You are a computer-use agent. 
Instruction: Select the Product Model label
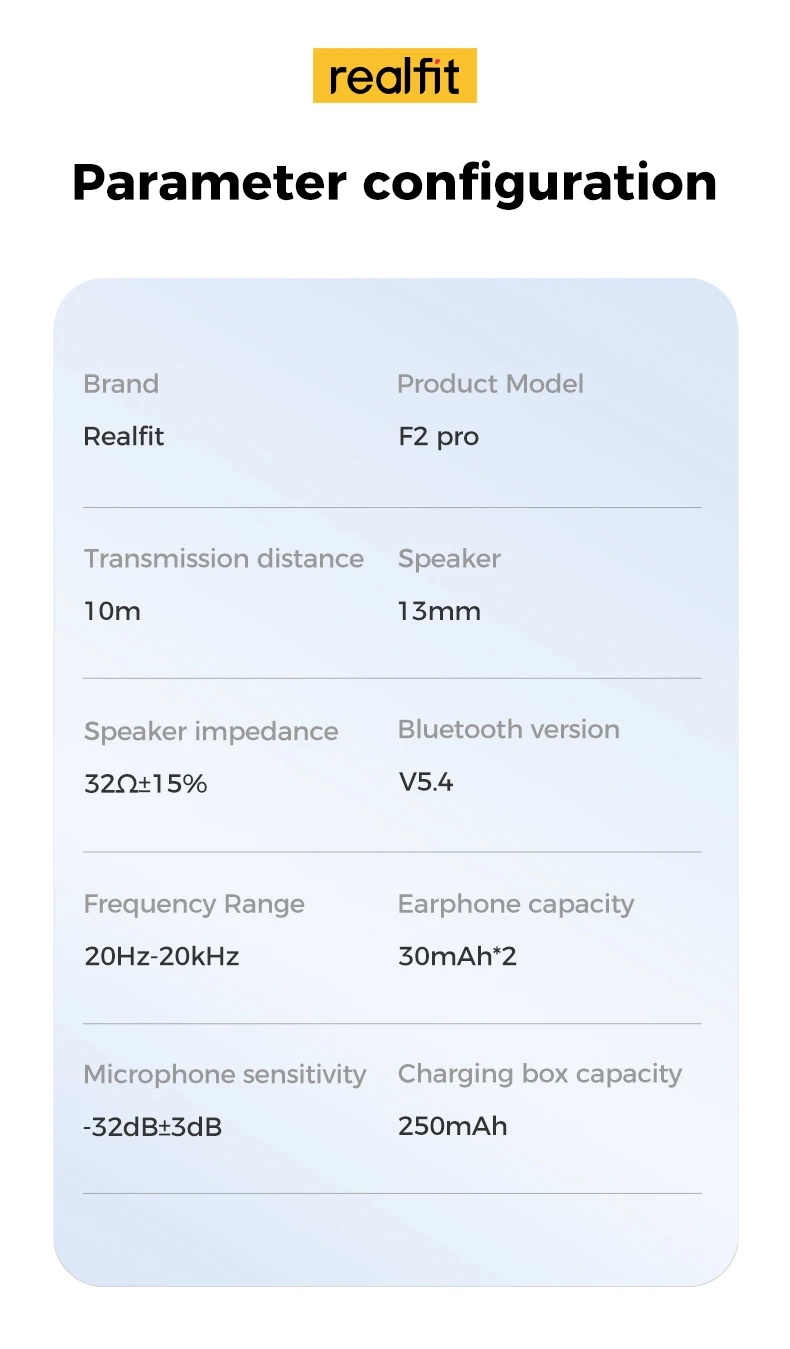click(490, 384)
